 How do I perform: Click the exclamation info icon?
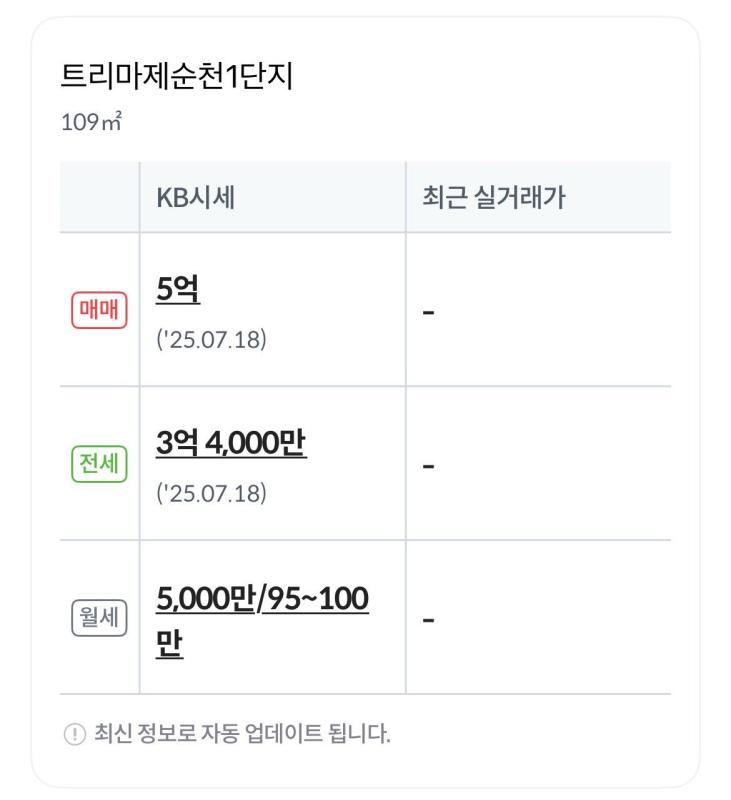click(x=74, y=734)
